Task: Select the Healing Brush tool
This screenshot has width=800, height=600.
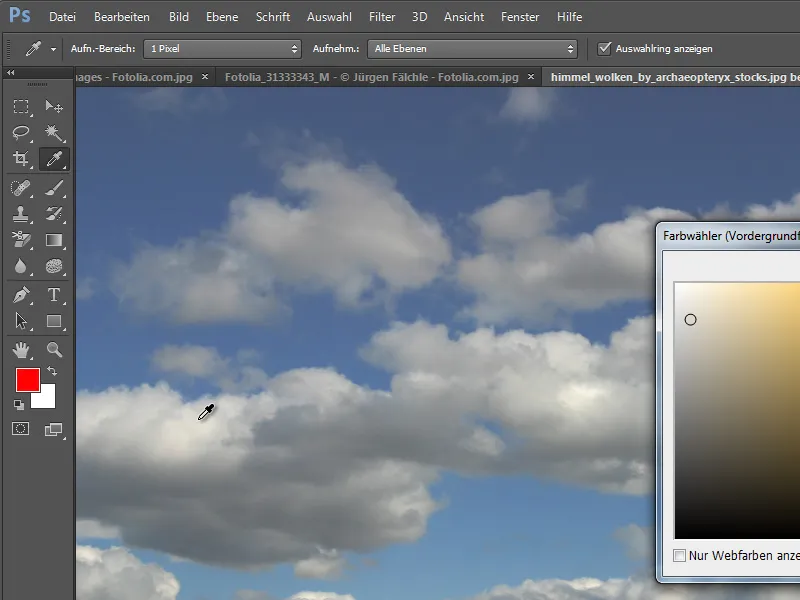Action: (21, 188)
